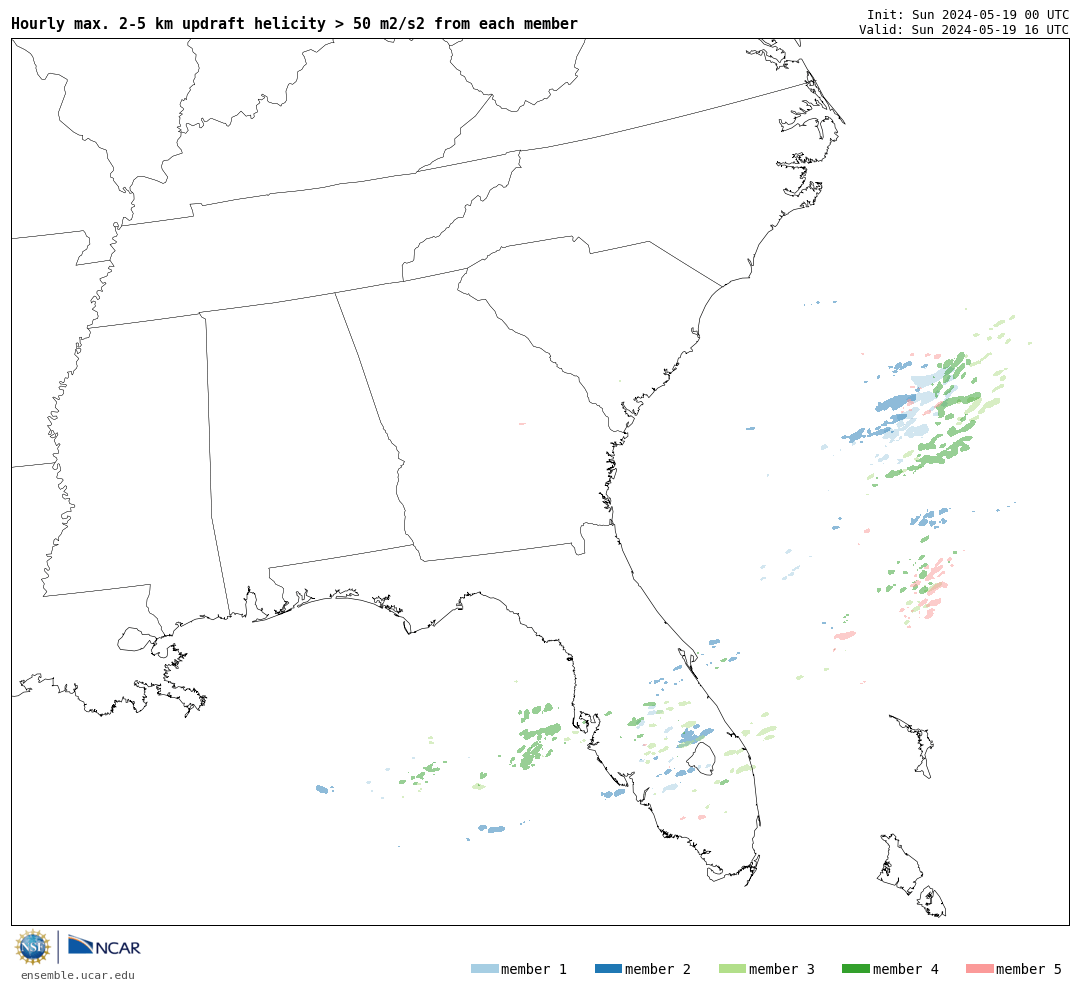The height and width of the screenshot is (988, 1080).
Task: Click the 'member 4' legend label
Action: coord(906,969)
